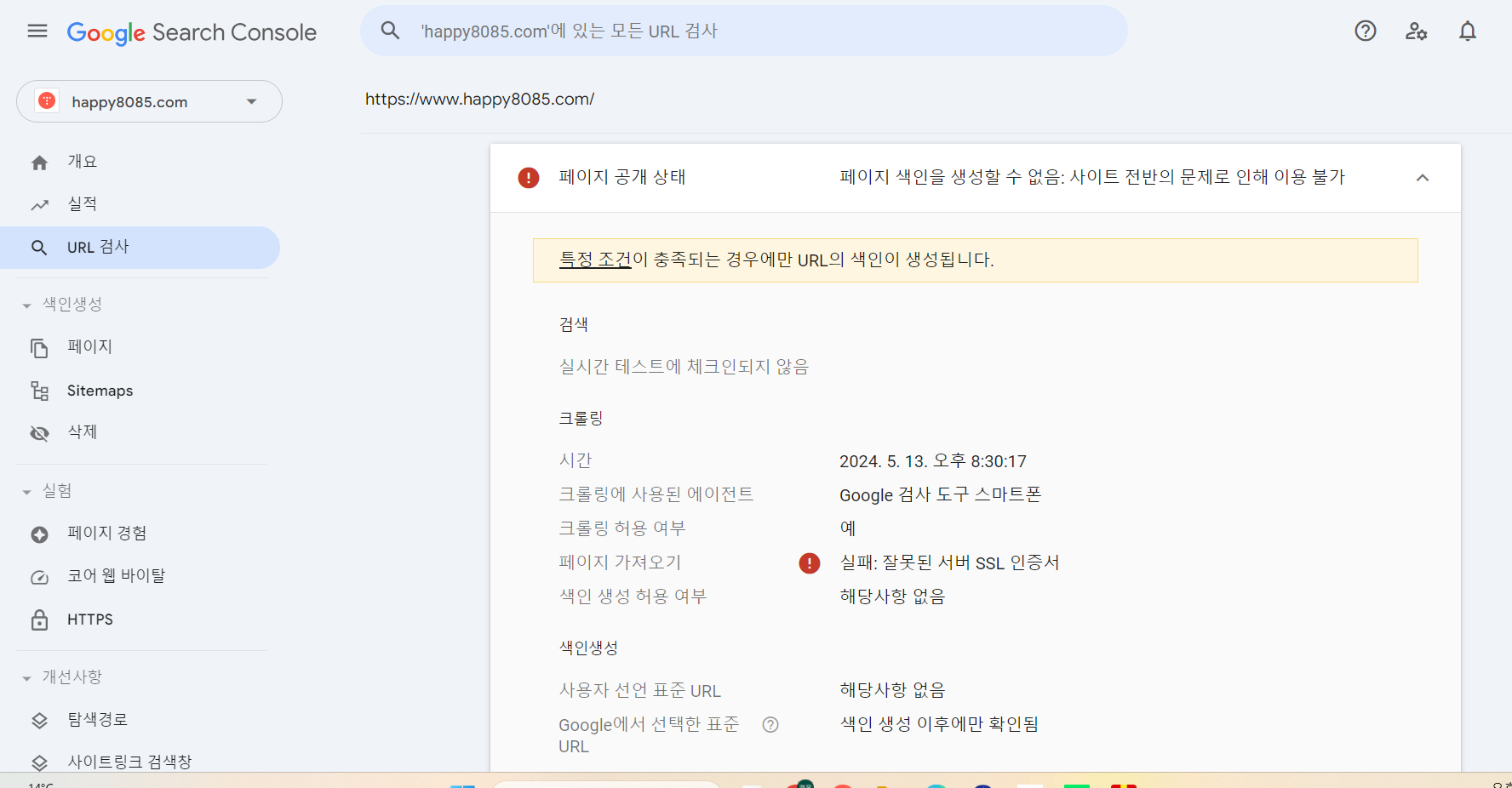
Task: Click the 사용자 선언 표준 URL label
Action: coord(639,690)
